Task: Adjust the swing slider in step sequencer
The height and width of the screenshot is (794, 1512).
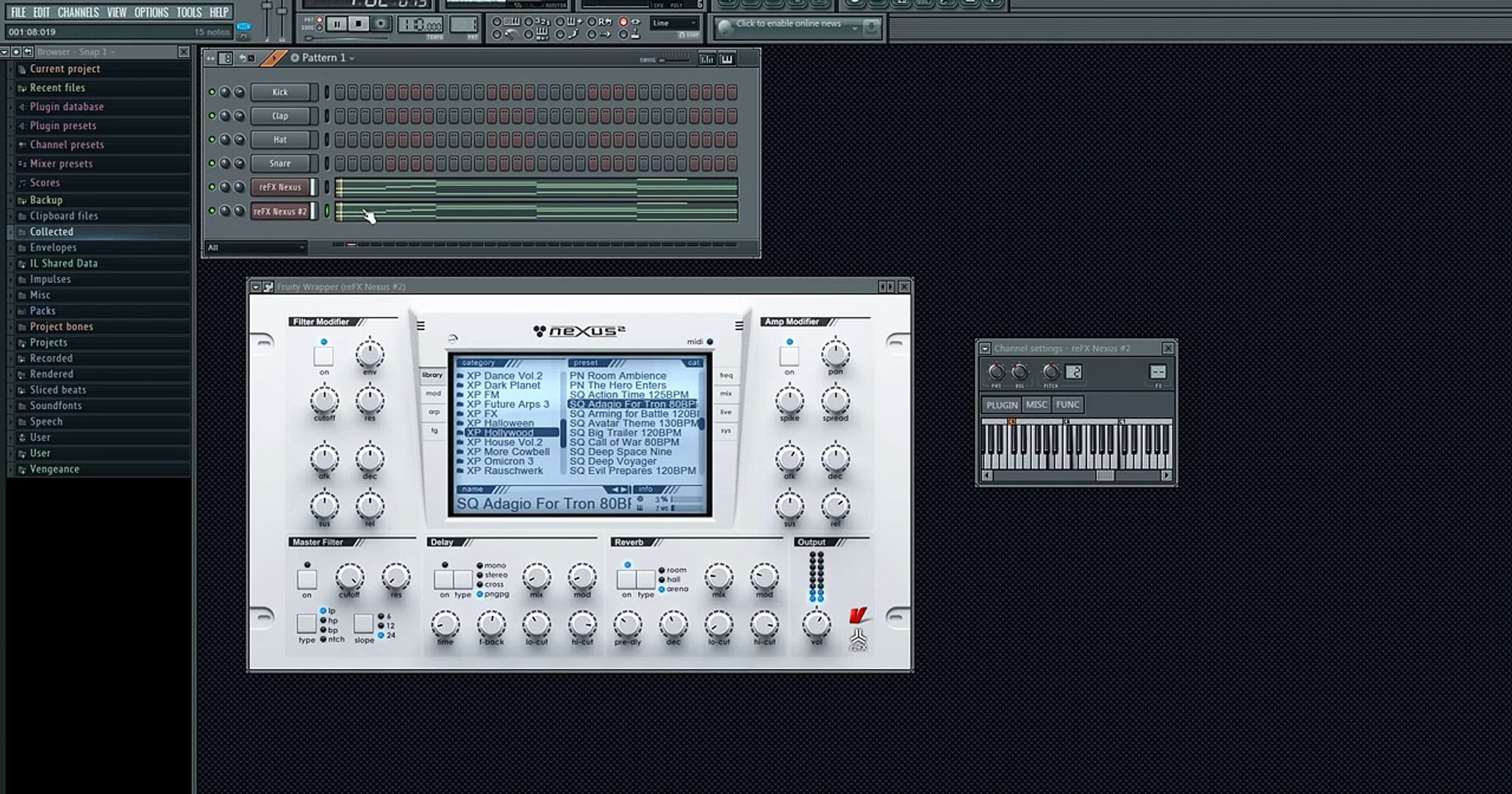Action: coord(673,60)
